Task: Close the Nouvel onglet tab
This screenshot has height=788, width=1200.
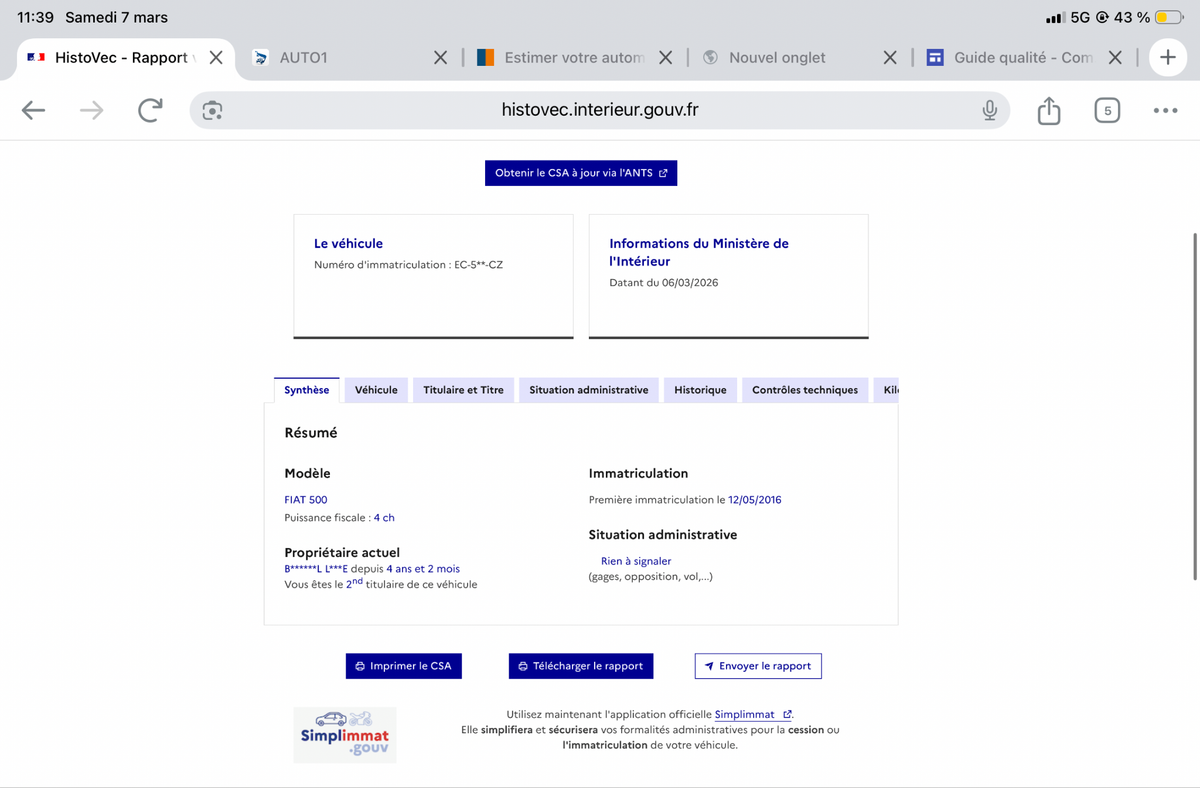Action: (x=890, y=58)
